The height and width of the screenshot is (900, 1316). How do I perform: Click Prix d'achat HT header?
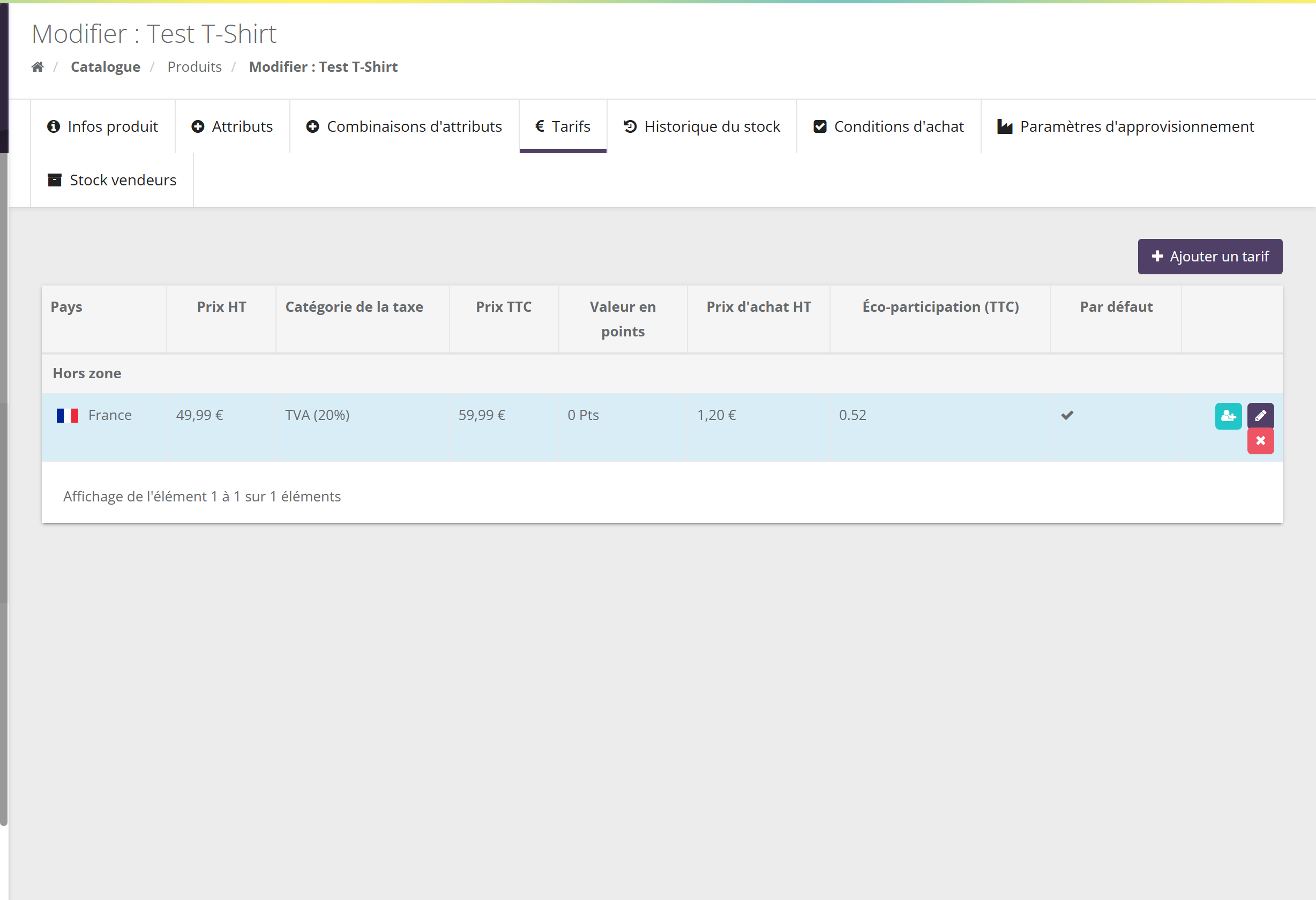(x=759, y=319)
